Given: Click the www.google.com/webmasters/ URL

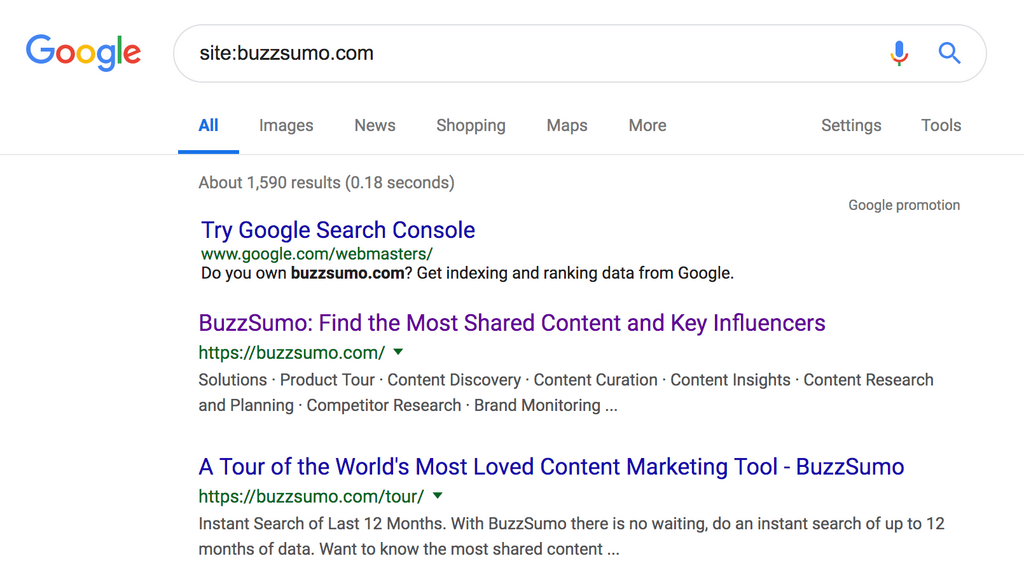Looking at the screenshot, I should pos(317,254).
